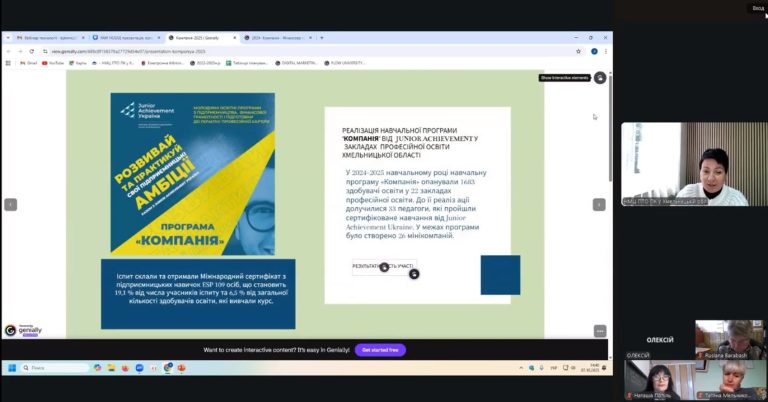Click the Genially logo badge
Viewport: 768px width, 402px height.
(23, 330)
